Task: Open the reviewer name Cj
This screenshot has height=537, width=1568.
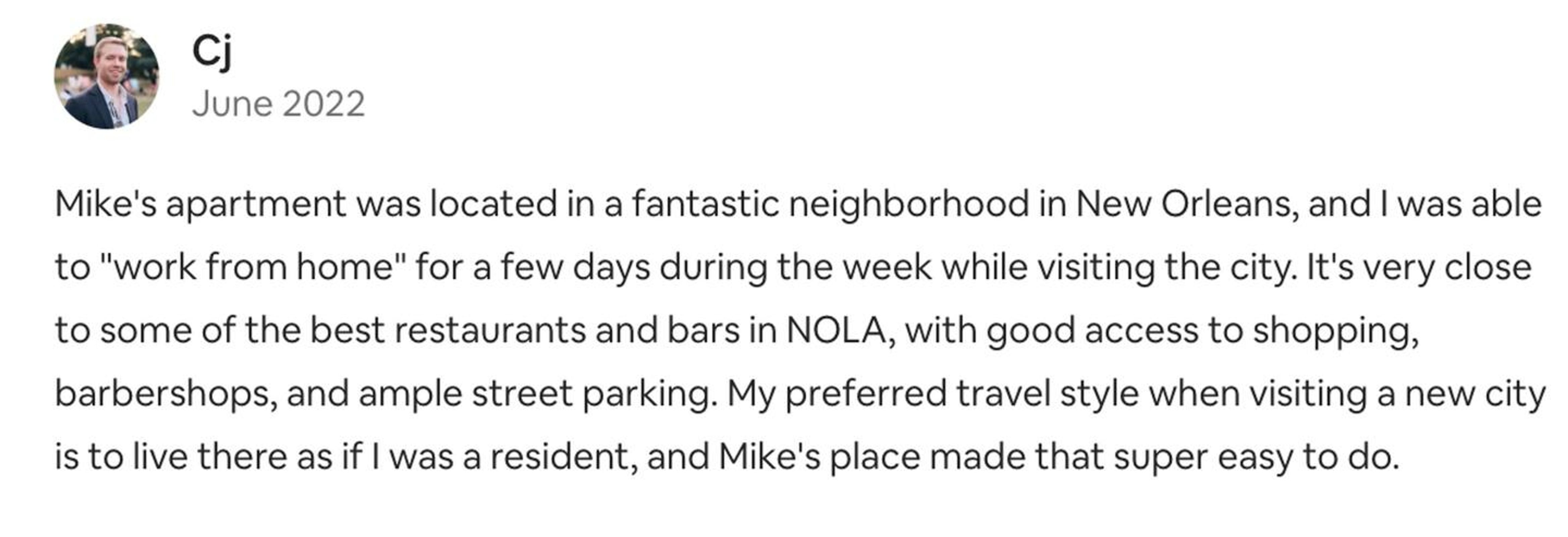Action: [211, 51]
